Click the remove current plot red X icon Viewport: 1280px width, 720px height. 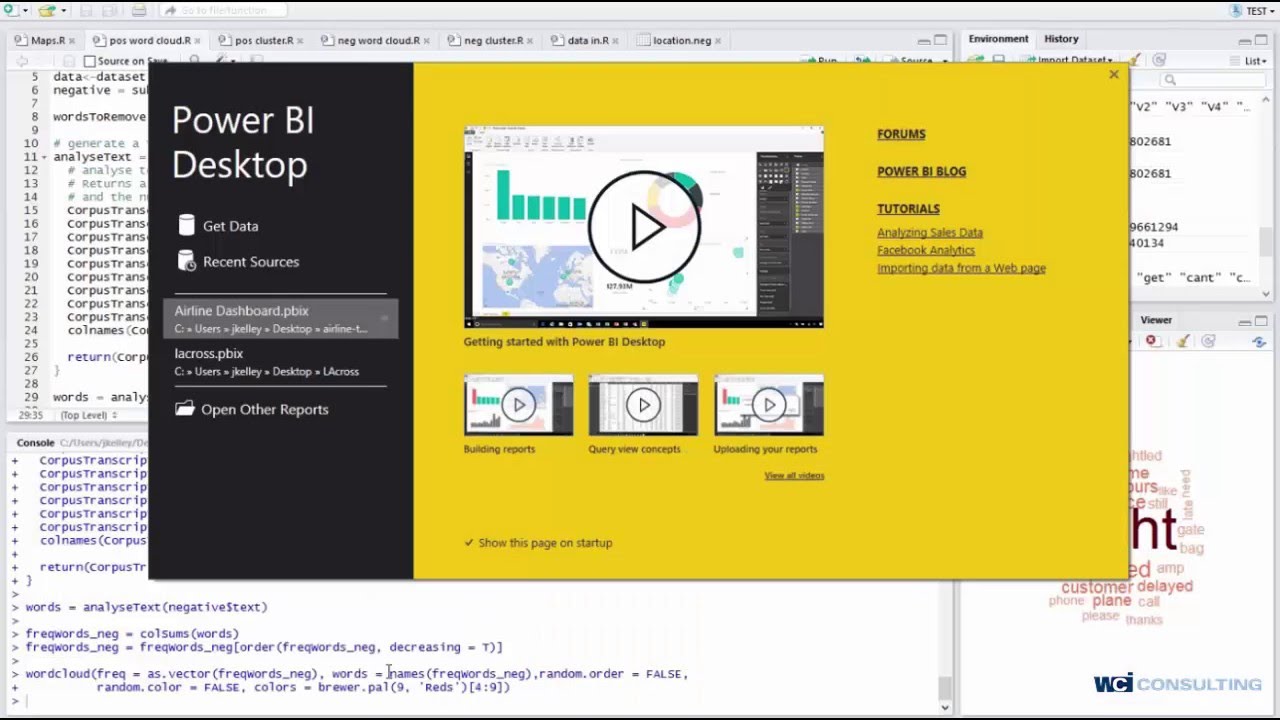(1151, 341)
